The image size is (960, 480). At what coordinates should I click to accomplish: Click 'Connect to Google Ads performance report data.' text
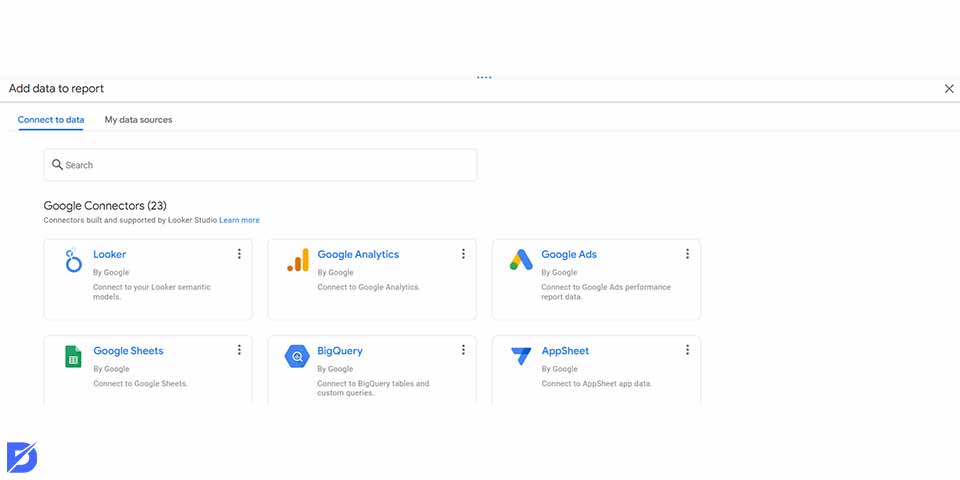point(606,291)
